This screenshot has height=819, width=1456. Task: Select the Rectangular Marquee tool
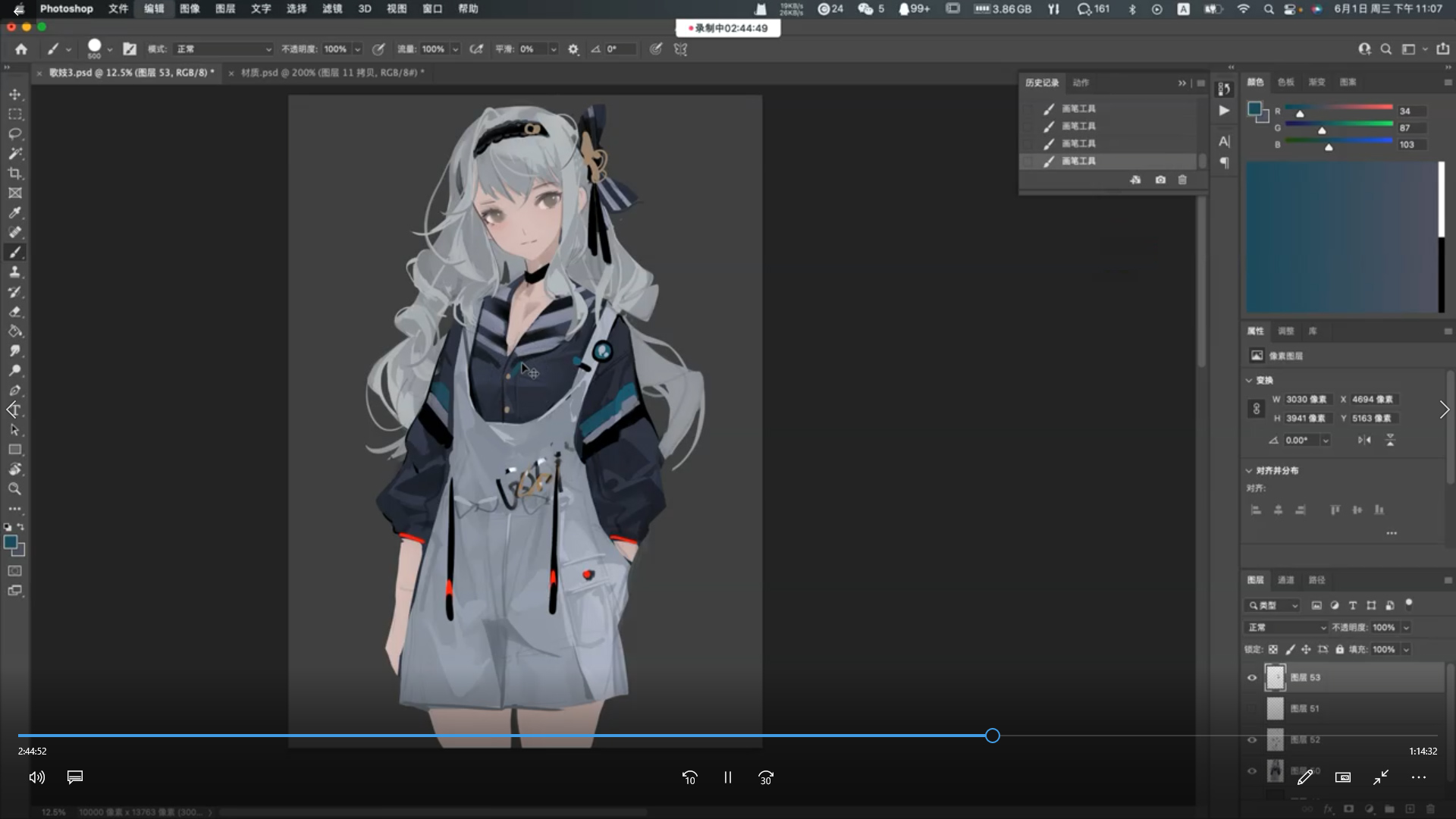pyautogui.click(x=14, y=115)
